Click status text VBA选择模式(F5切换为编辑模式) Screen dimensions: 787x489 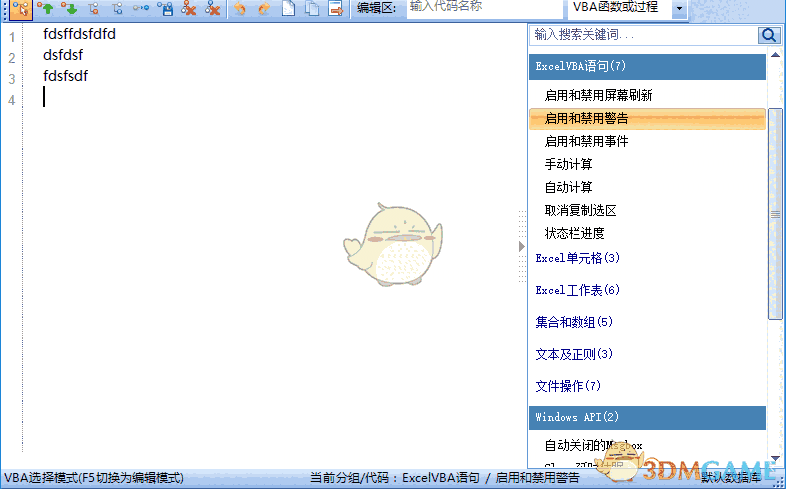coord(94,477)
